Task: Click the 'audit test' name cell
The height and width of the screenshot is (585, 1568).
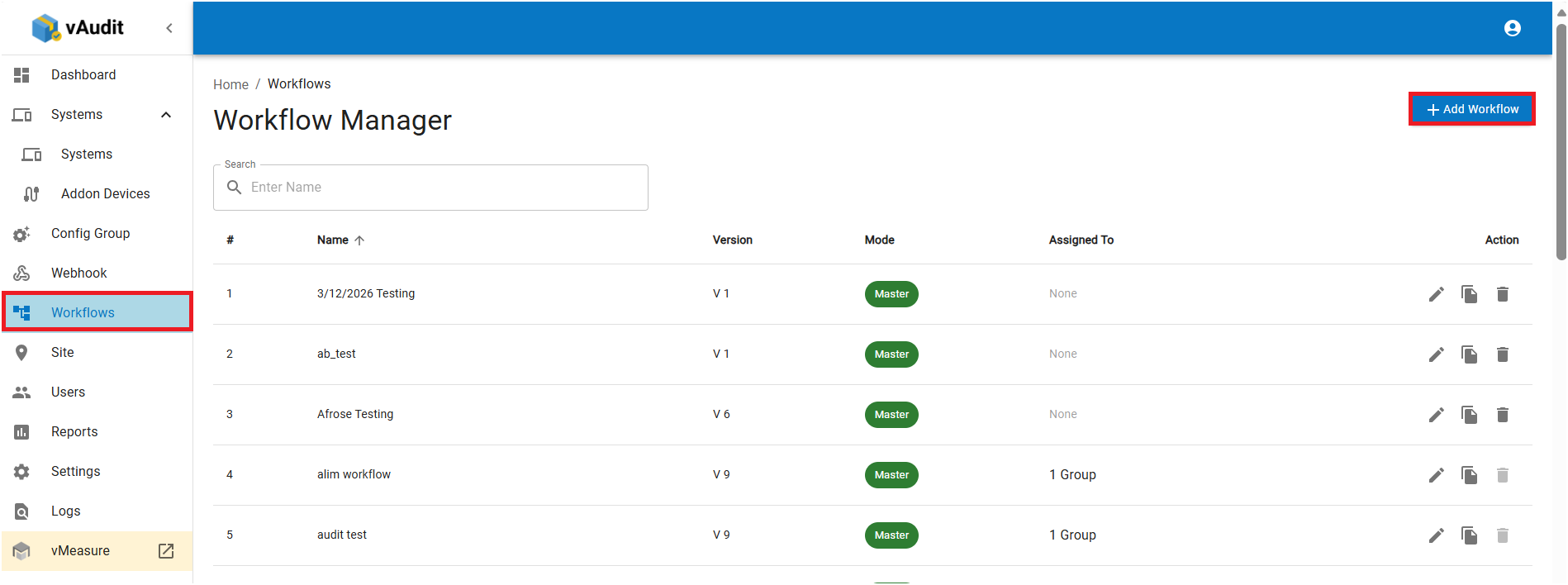Action: tap(342, 535)
